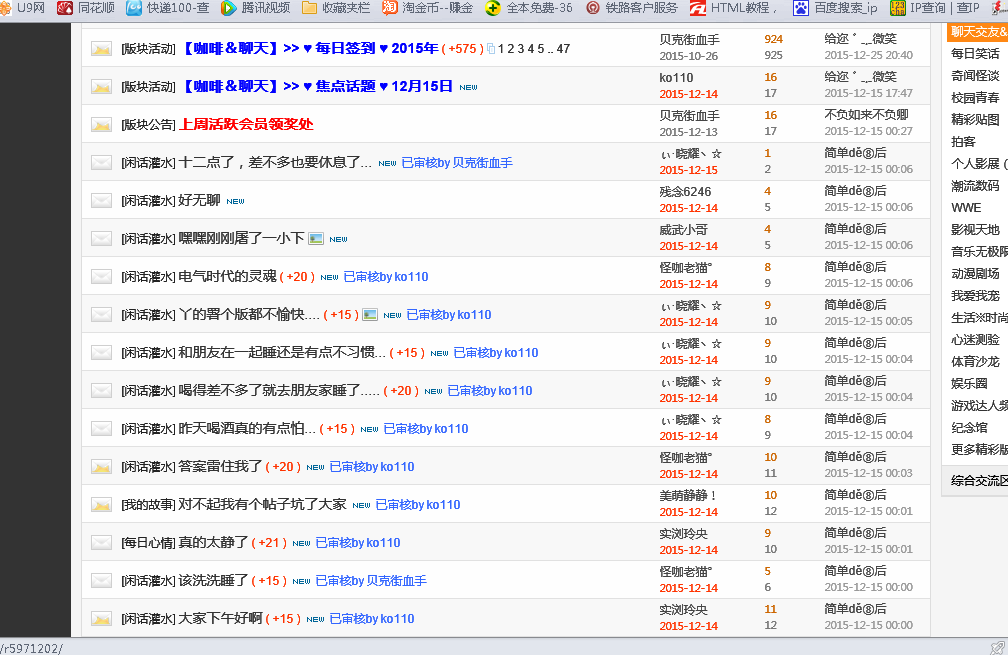Click envelope icon beside 大家下午好啊 thread
The width and height of the screenshot is (1008, 655).
(x=101, y=618)
